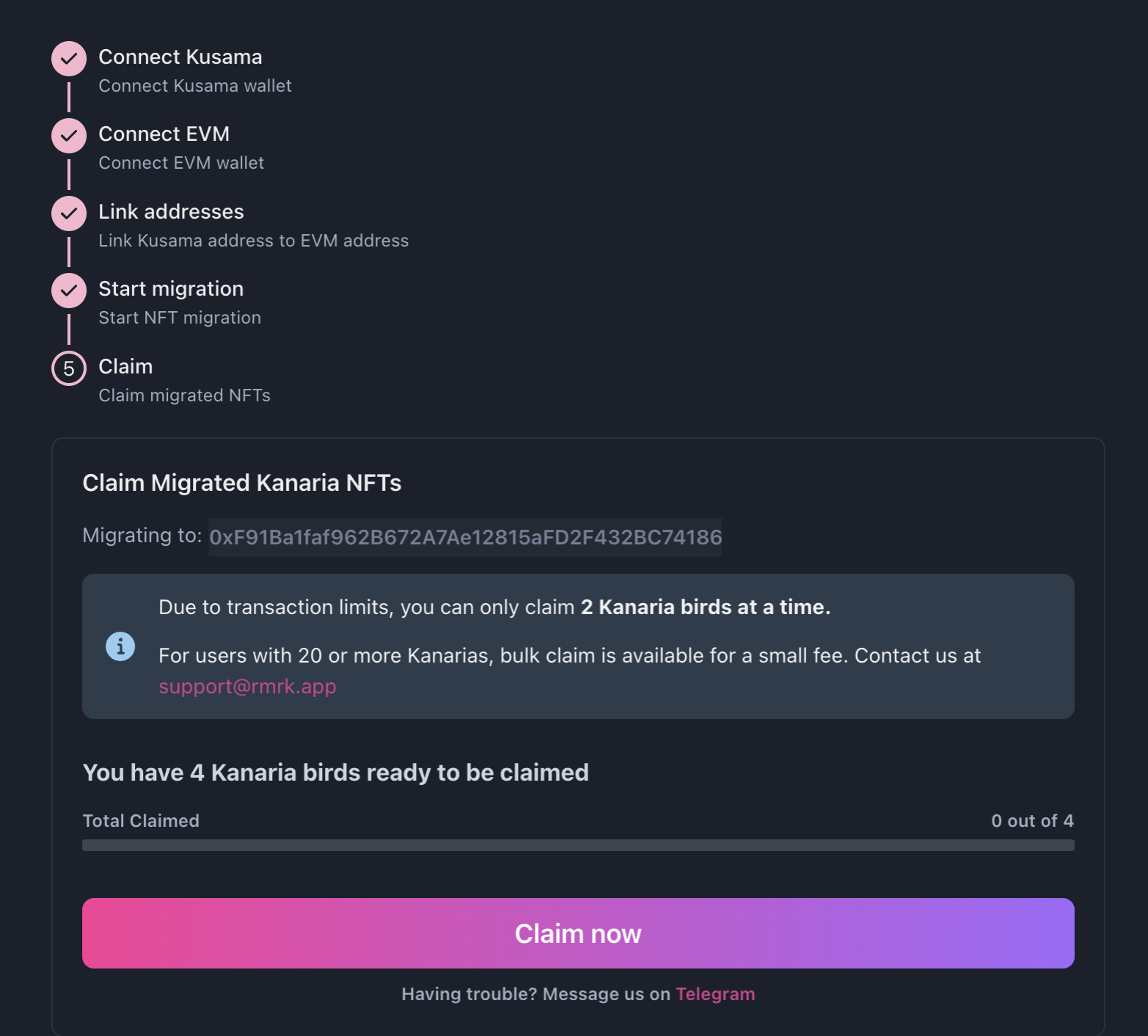Click the Claim Migrated Kanaria NFTs heading

click(x=242, y=483)
